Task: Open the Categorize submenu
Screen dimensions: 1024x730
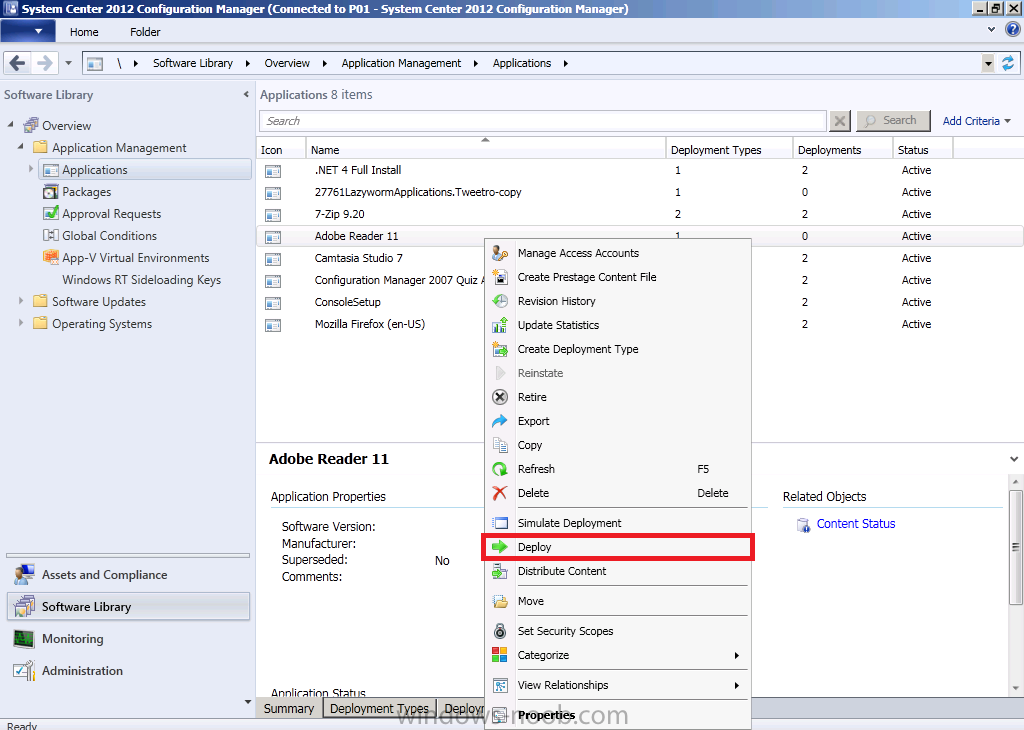Action: [x=618, y=655]
